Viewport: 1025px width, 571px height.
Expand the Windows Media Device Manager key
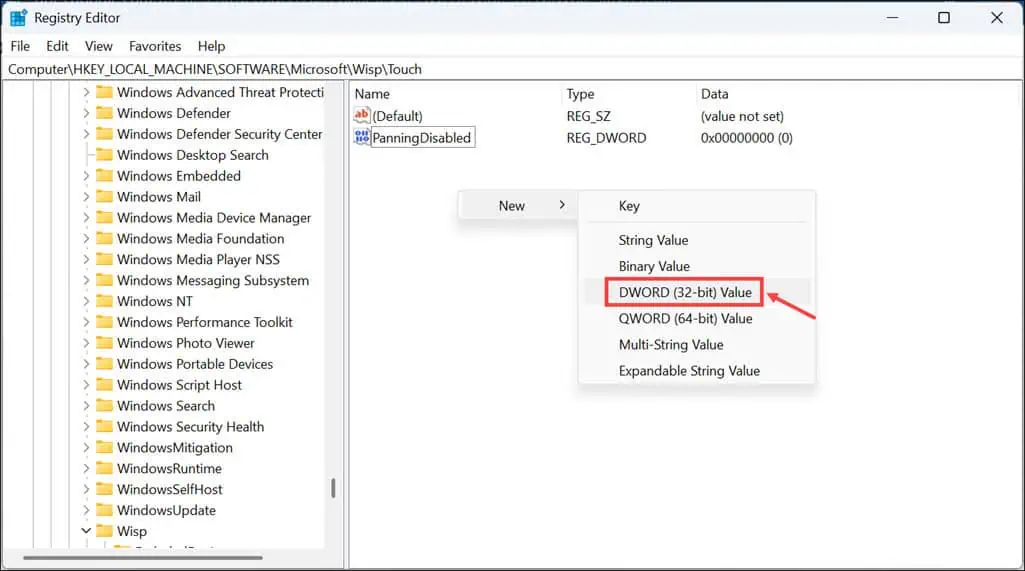[86, 218]
